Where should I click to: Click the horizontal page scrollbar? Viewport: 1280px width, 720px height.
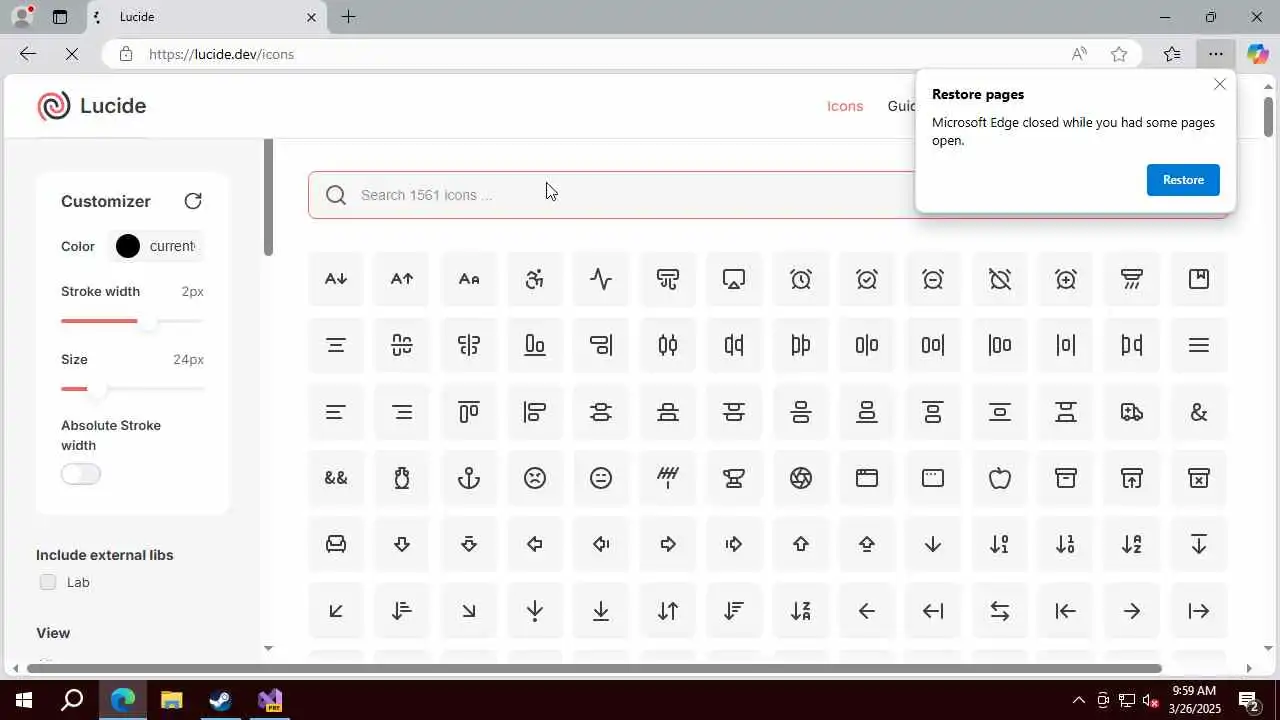(592, 668)
